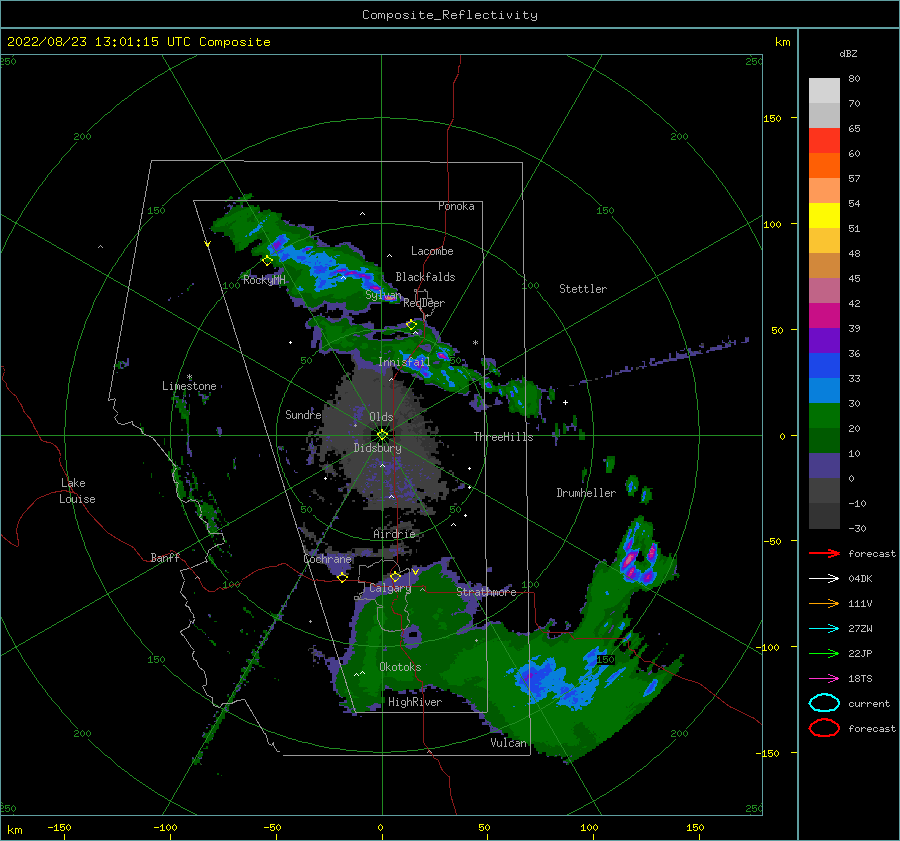Select the Innisfail label
Viewport: 900px width, 841px height.
coord(404,362)
